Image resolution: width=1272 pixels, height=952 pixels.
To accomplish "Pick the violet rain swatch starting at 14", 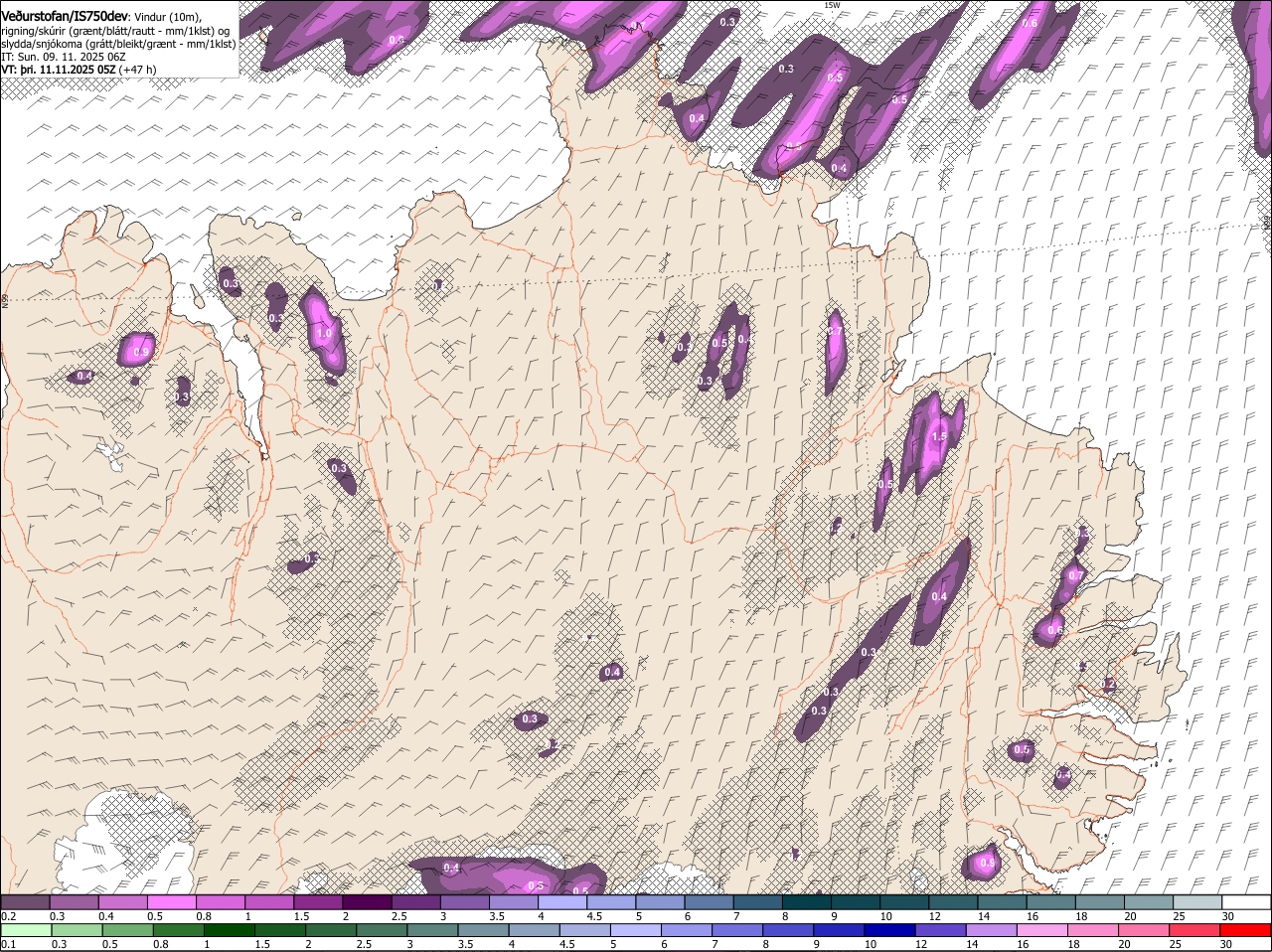I will (993, 930).
